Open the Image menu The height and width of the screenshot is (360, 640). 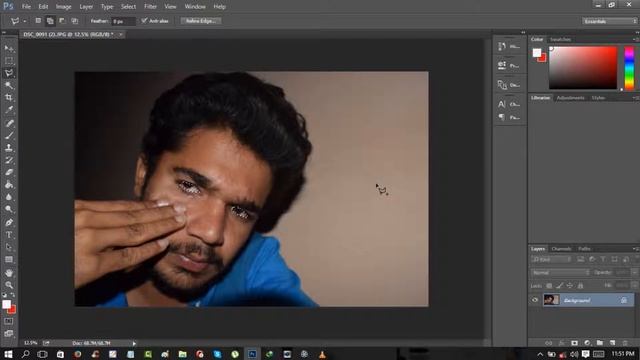click(x=63, y=7)
